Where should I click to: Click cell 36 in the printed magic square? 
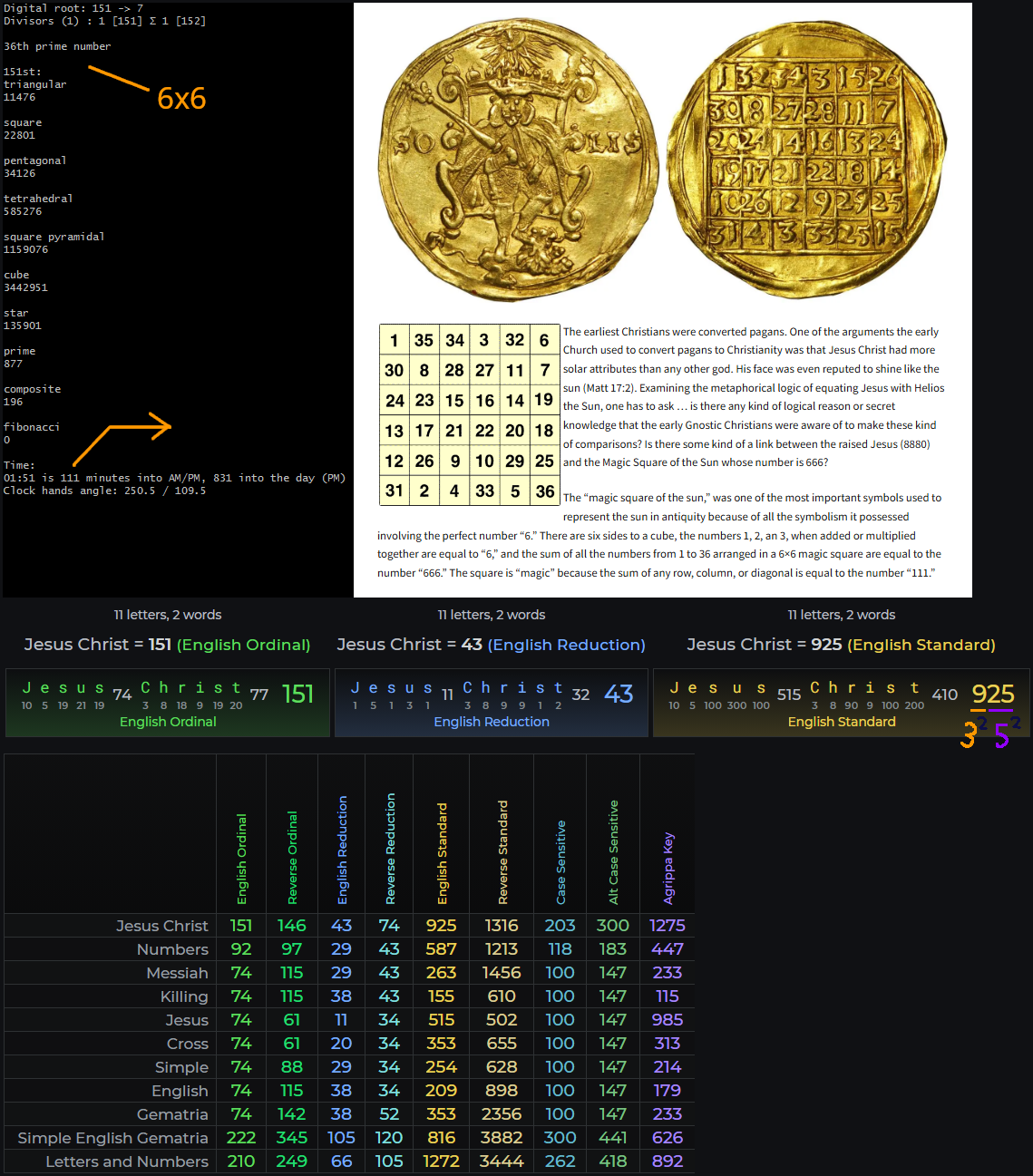point(544,491)
